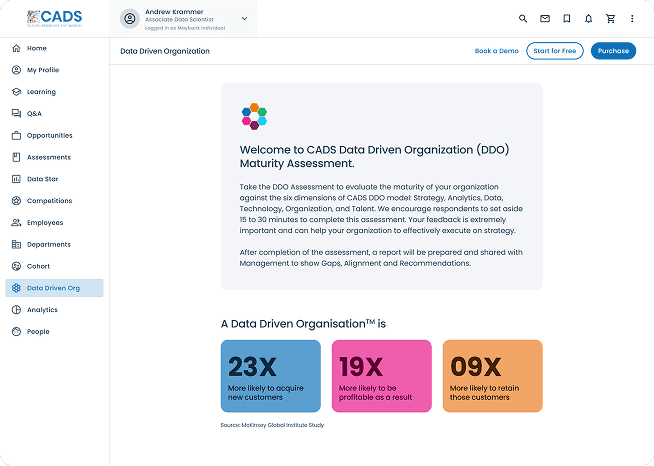Click the search magnifier icon
Screen dimensions: 654x466
coord(523,18)
